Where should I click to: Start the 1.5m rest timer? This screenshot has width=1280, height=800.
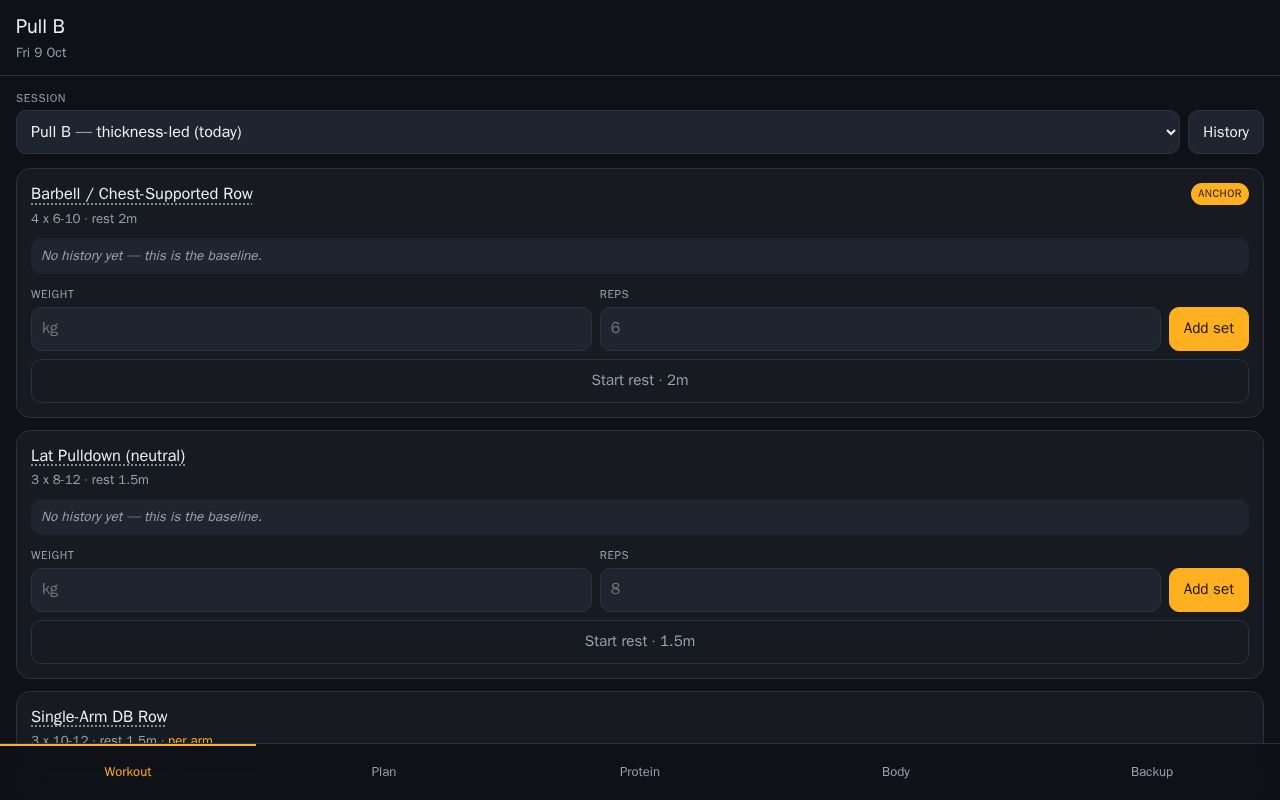point(640,642)
